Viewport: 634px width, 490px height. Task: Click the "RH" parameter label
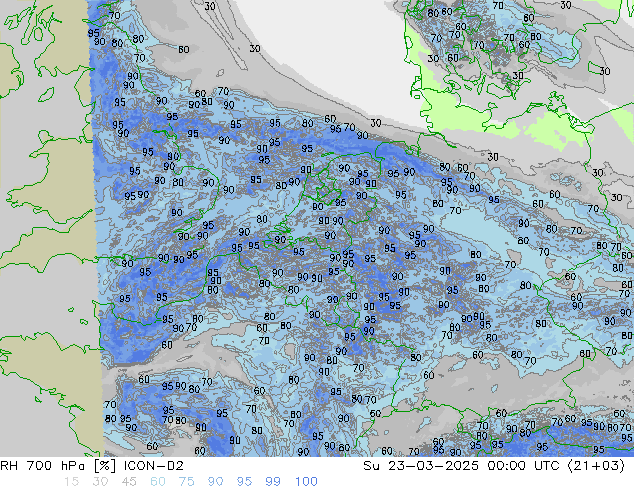(12, 466)
